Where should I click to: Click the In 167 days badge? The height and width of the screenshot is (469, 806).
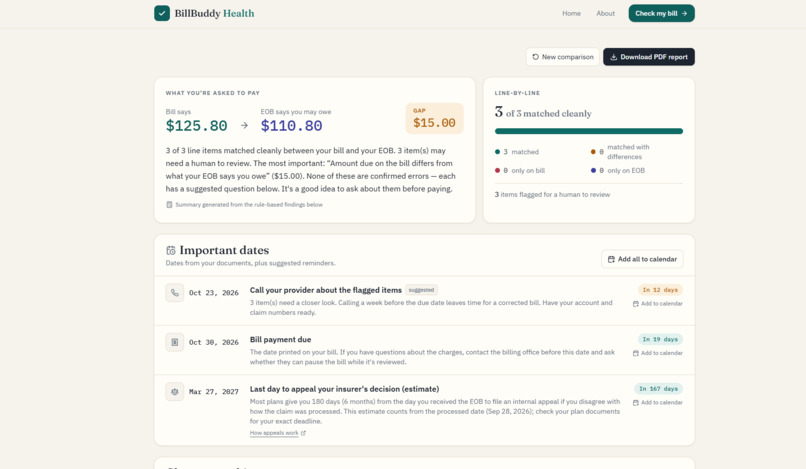pos(658,389)
